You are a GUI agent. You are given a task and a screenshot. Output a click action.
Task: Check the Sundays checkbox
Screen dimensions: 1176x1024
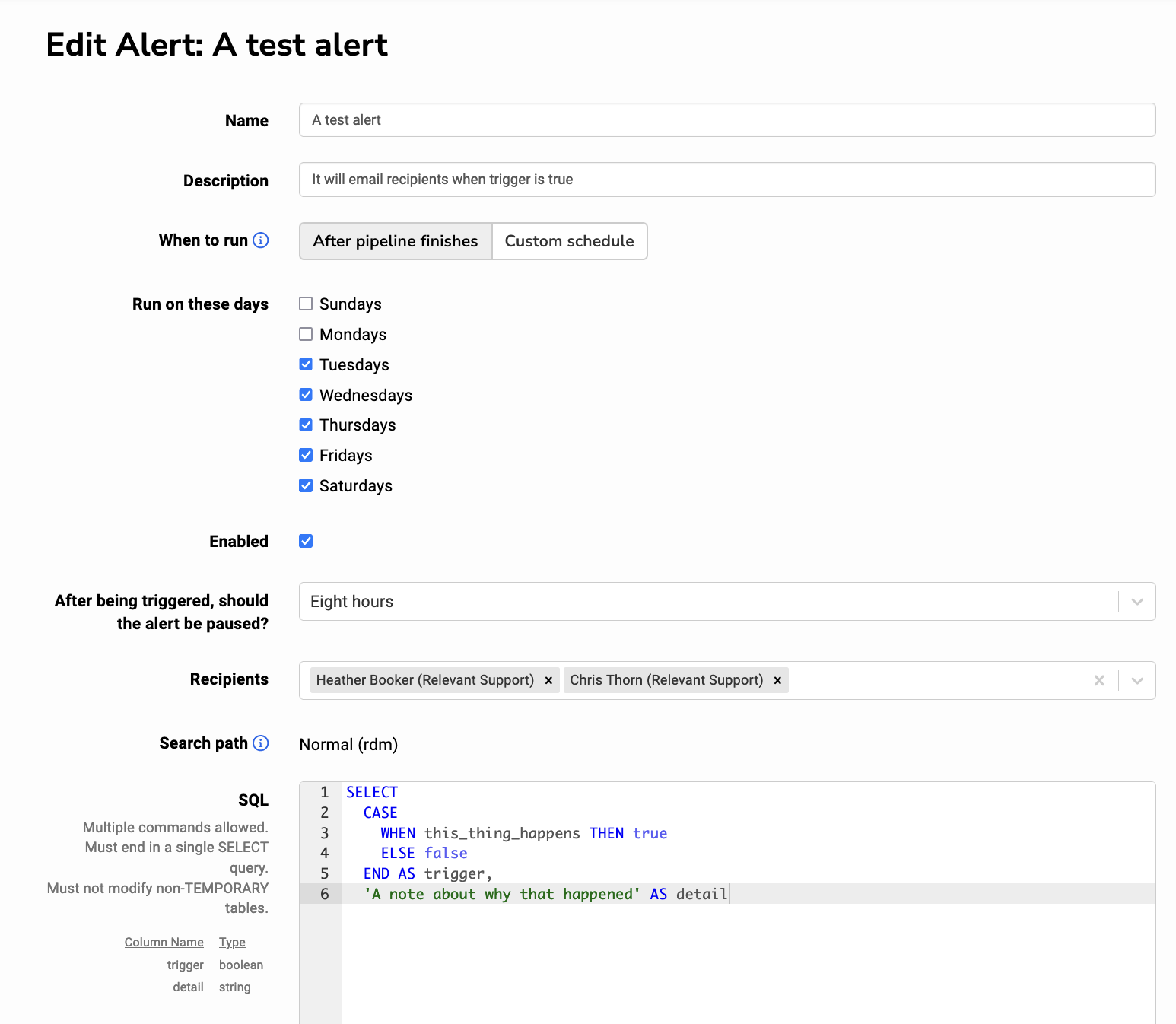[x=306, y=304]
